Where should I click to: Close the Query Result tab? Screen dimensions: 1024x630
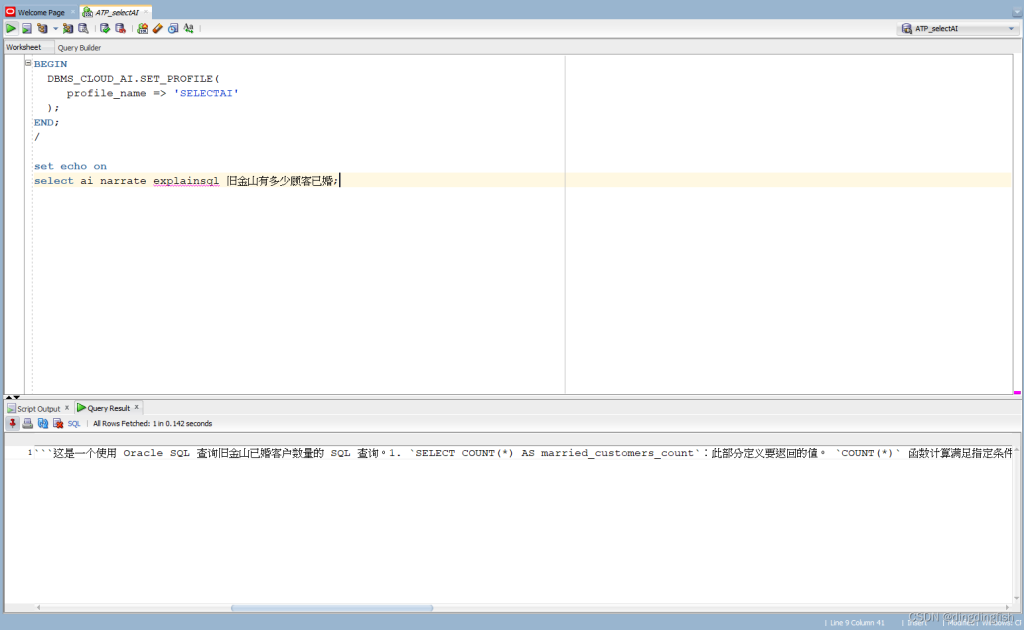(x=136, y=407)
